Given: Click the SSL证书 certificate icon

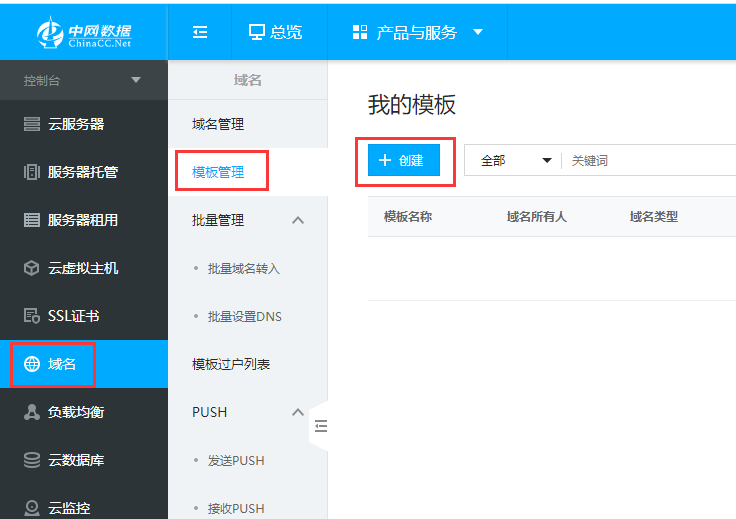Looking at the screenshot, I should click(32, 316).
